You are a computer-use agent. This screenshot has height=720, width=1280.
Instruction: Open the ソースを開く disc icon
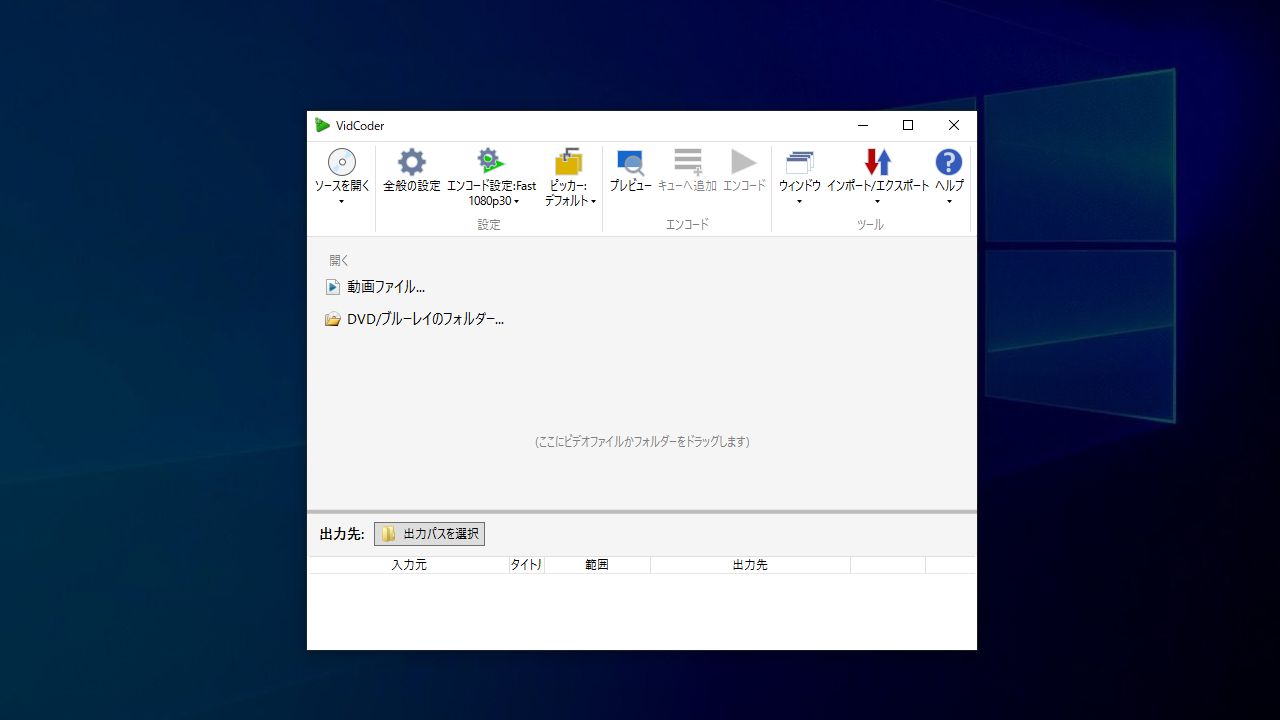pyautogui.click(x=342, y=162)
